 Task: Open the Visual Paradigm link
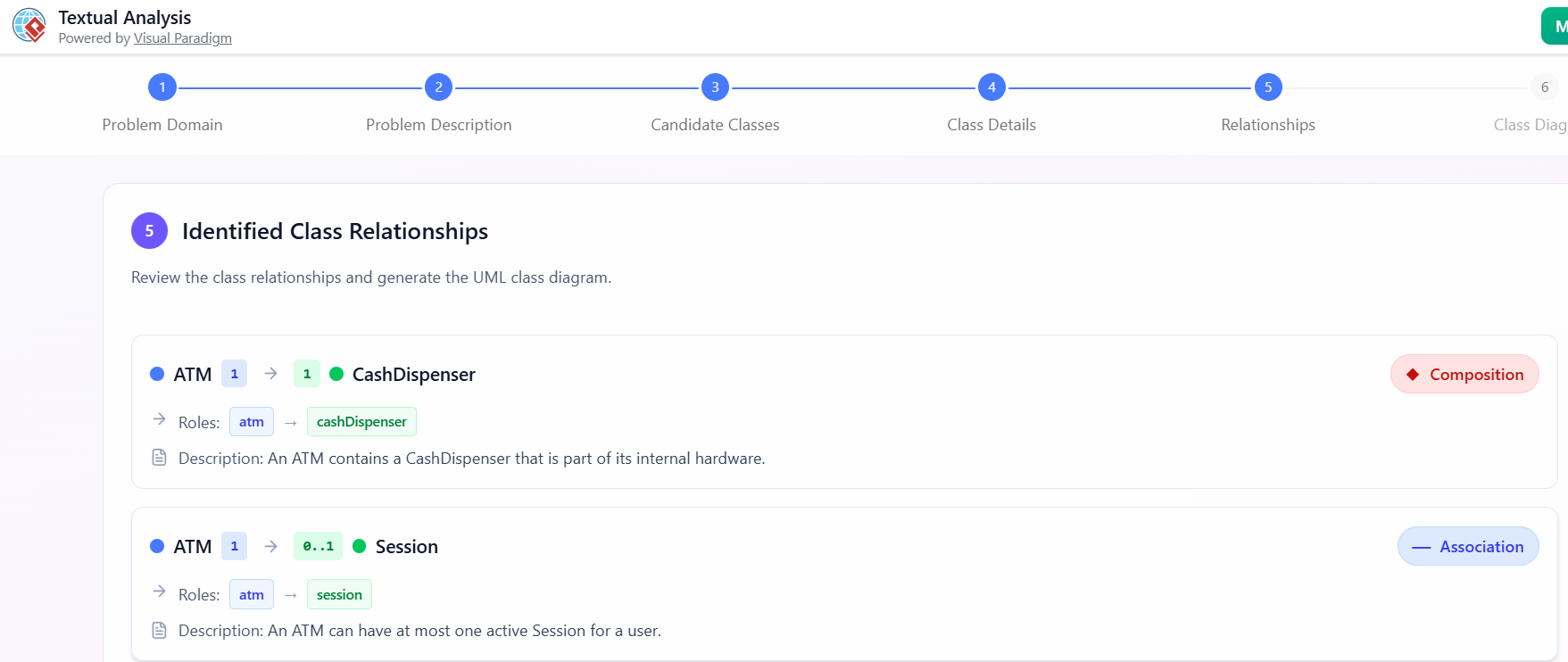coord(182,38)
